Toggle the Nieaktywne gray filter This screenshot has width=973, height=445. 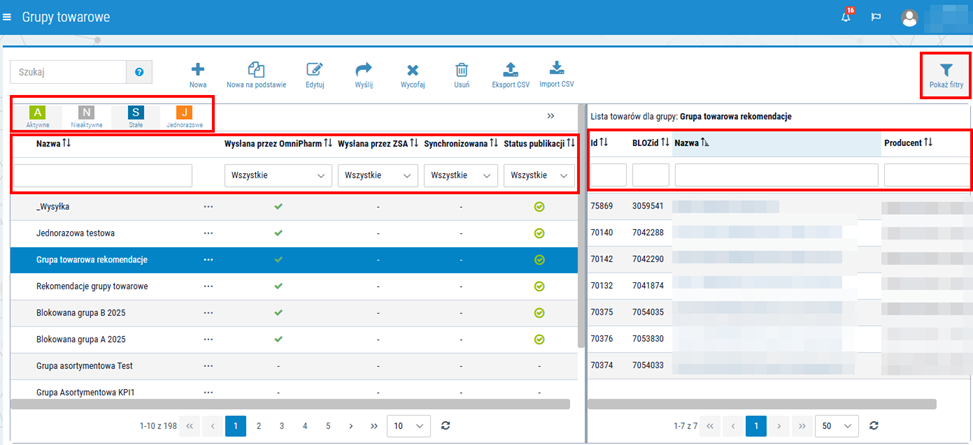click(86, 116)
